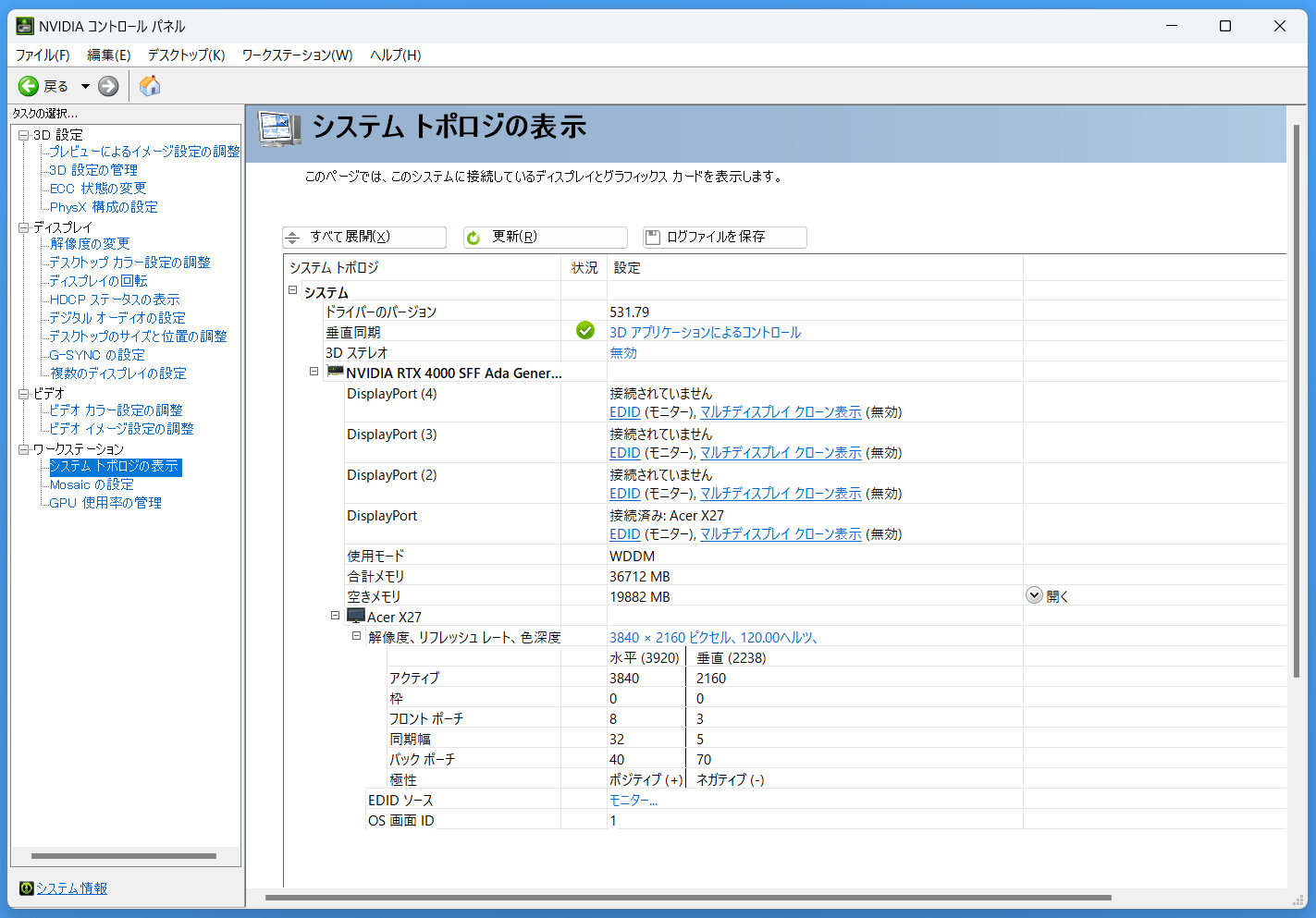Click 3D アプリケーションによるコントロール link

tap(705, 332)
